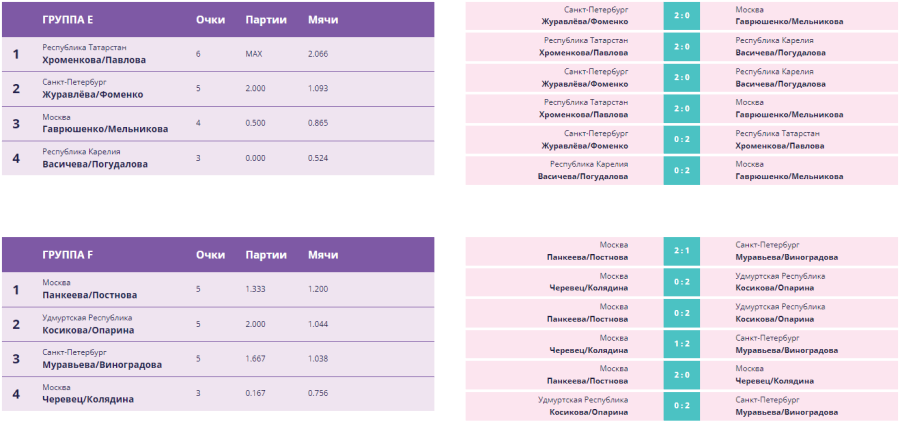Open Панкеева/Постнова in Group F standings
This screenshot has width=900, height=422.
(90, 295)
